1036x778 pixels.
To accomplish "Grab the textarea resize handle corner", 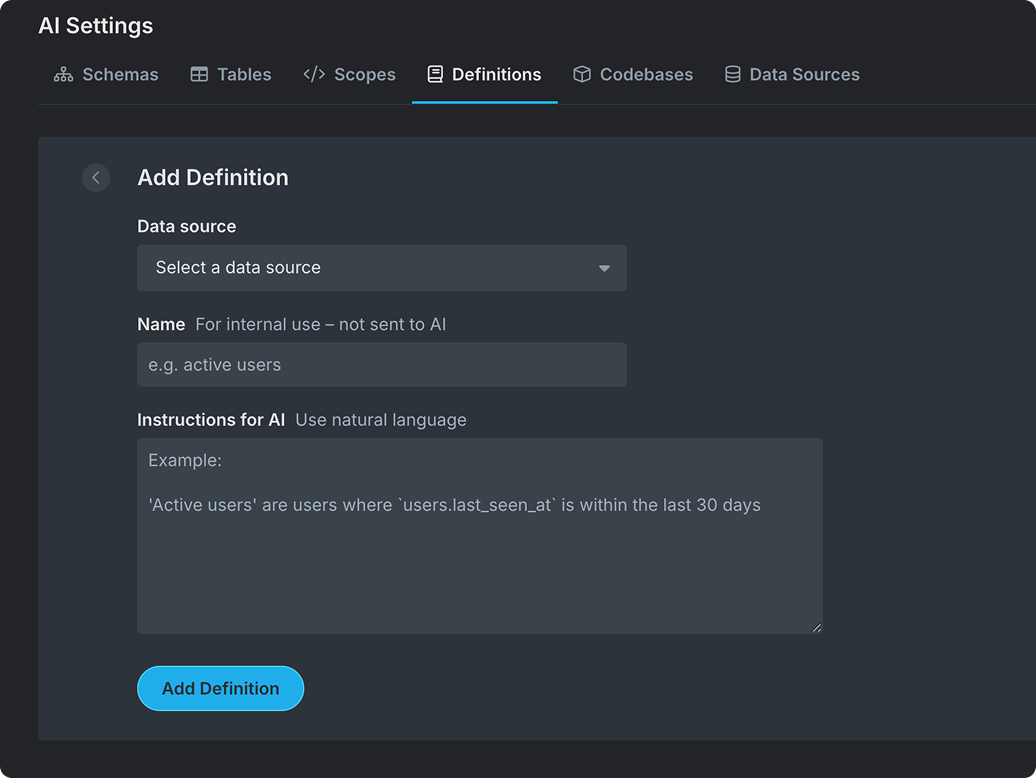I will 816,627.
